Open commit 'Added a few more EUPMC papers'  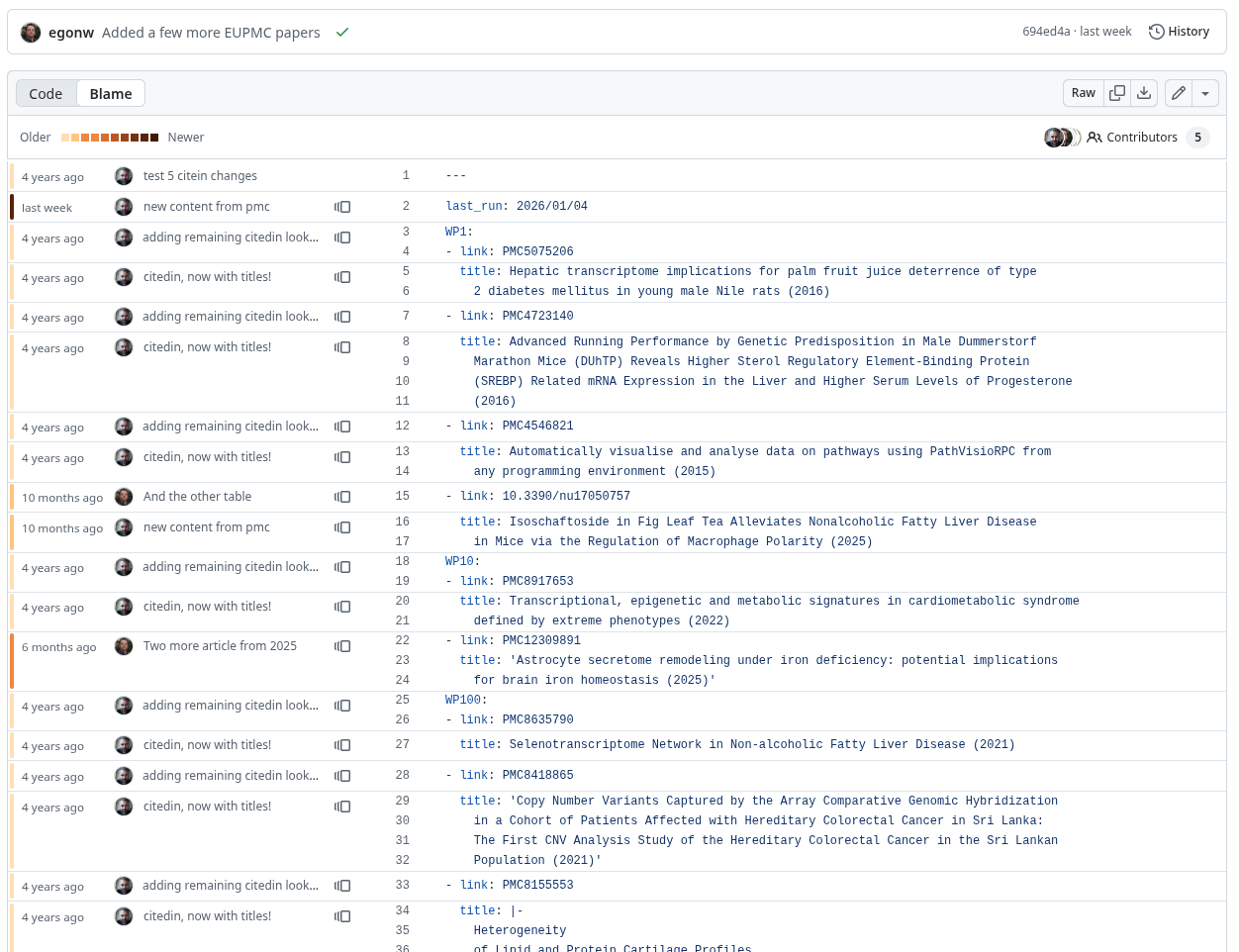pos(211,33)
